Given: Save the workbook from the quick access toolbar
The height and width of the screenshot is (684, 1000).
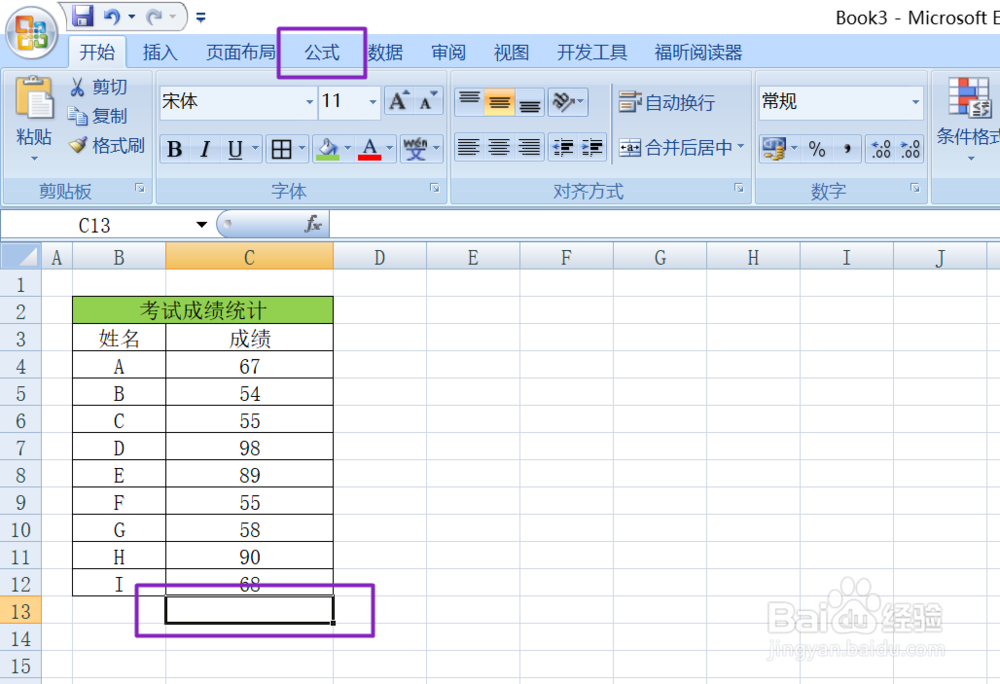Looking at the screenshot, I should [83, 15].
